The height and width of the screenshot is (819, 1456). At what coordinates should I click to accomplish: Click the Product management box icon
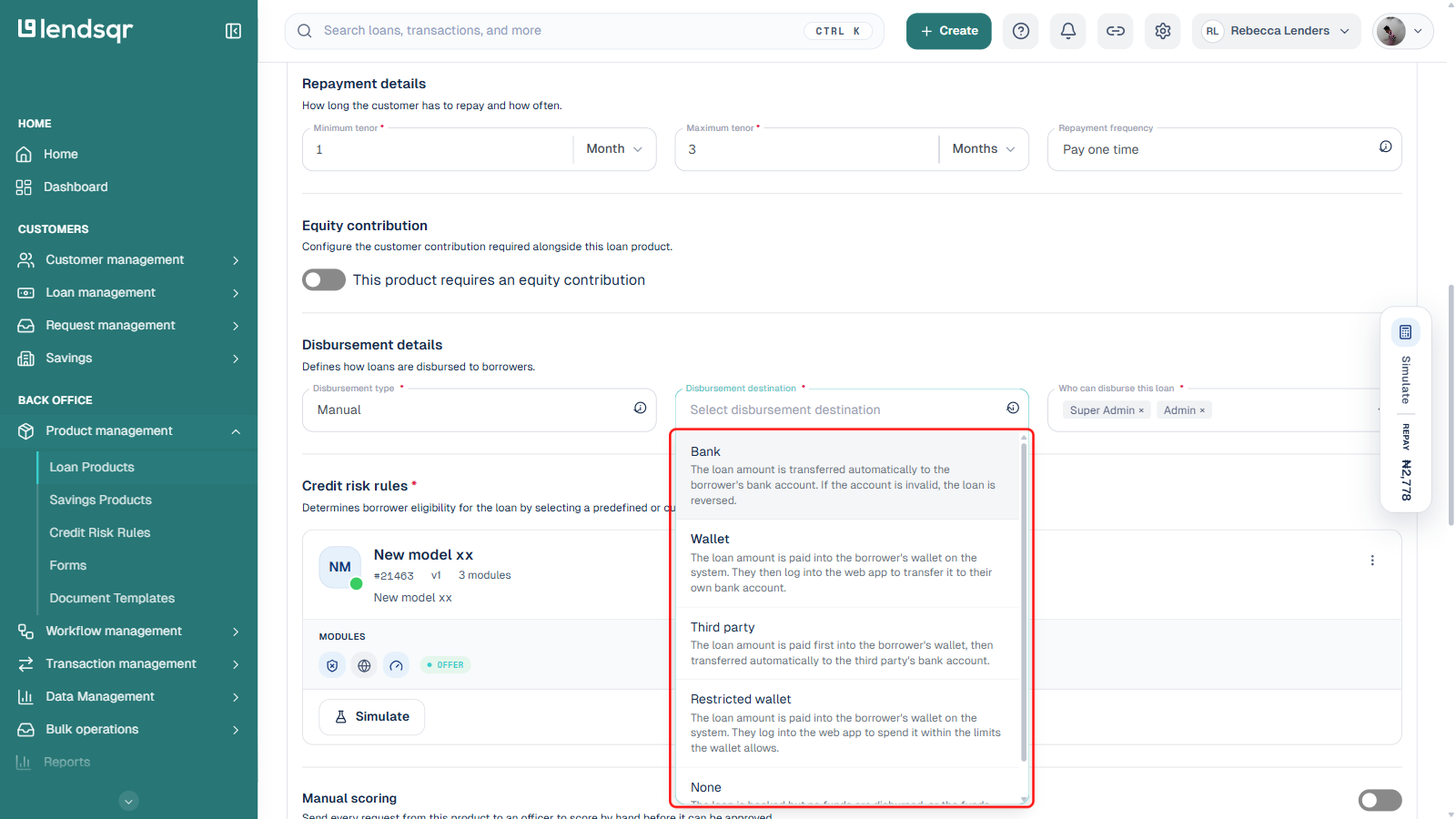26,431
